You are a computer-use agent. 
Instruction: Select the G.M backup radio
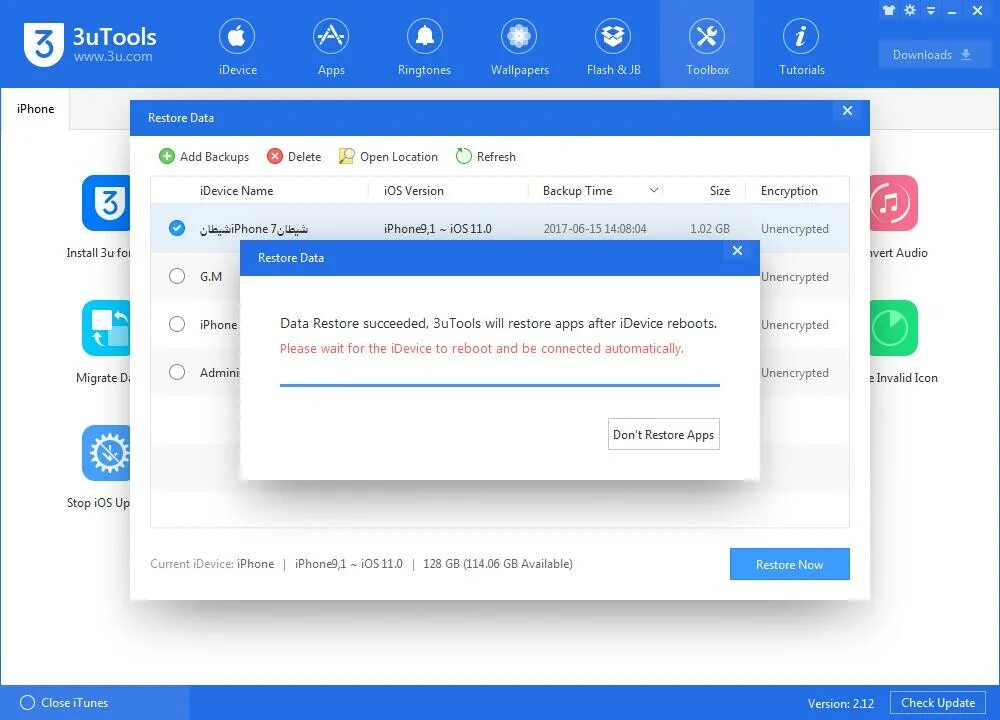[177, 276]
